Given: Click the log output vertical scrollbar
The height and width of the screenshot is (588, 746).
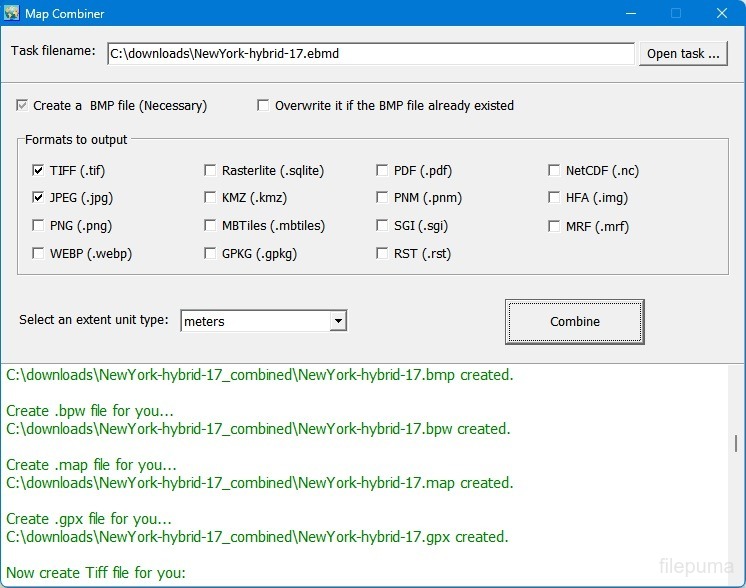Looking at the screenshot, I should pos(738,444).
